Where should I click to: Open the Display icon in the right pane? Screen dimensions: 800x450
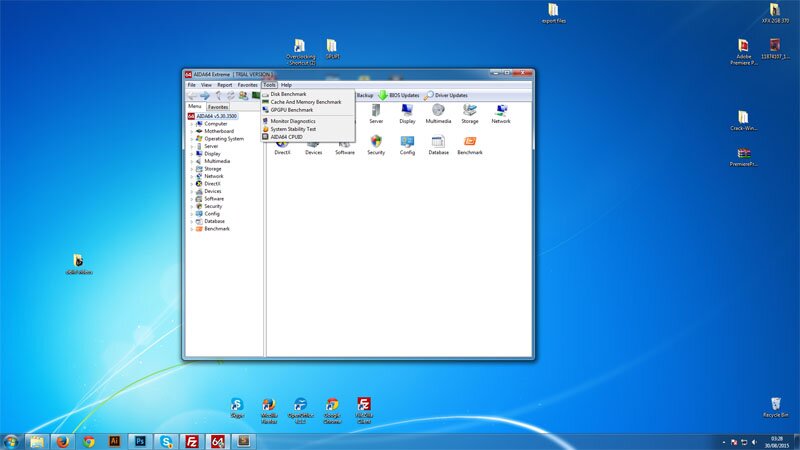tap(407, 114)
